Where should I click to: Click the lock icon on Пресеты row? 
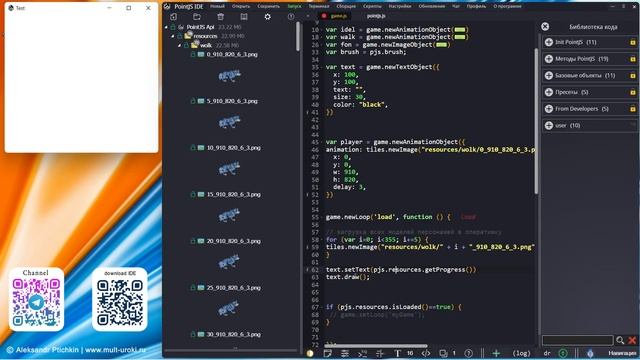633,92
